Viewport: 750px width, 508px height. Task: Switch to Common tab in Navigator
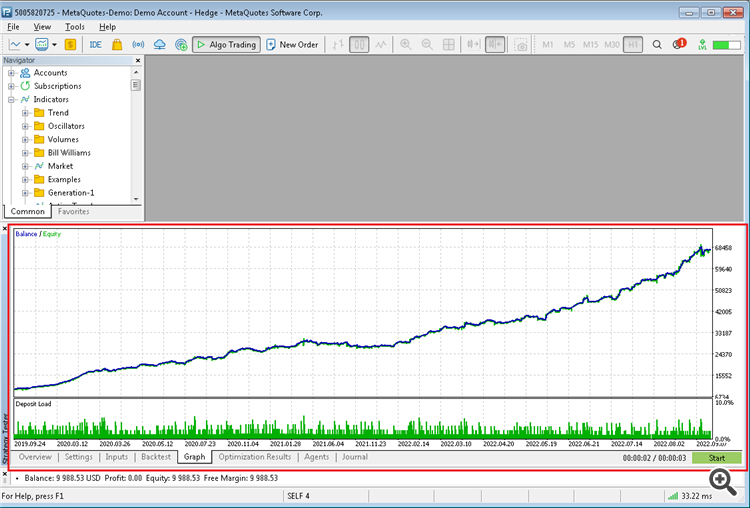[27, 211]
